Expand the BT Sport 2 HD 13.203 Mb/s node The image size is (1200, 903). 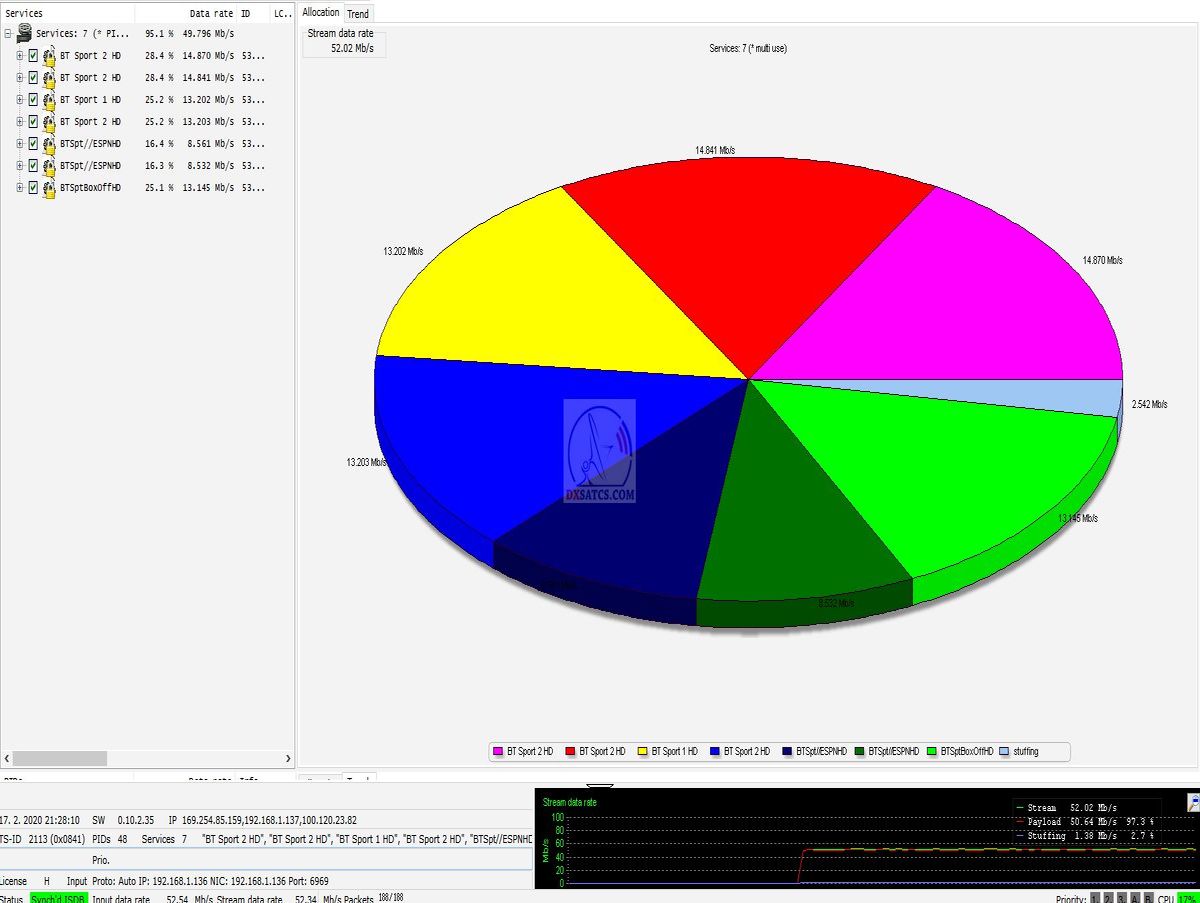pos(20,122)
